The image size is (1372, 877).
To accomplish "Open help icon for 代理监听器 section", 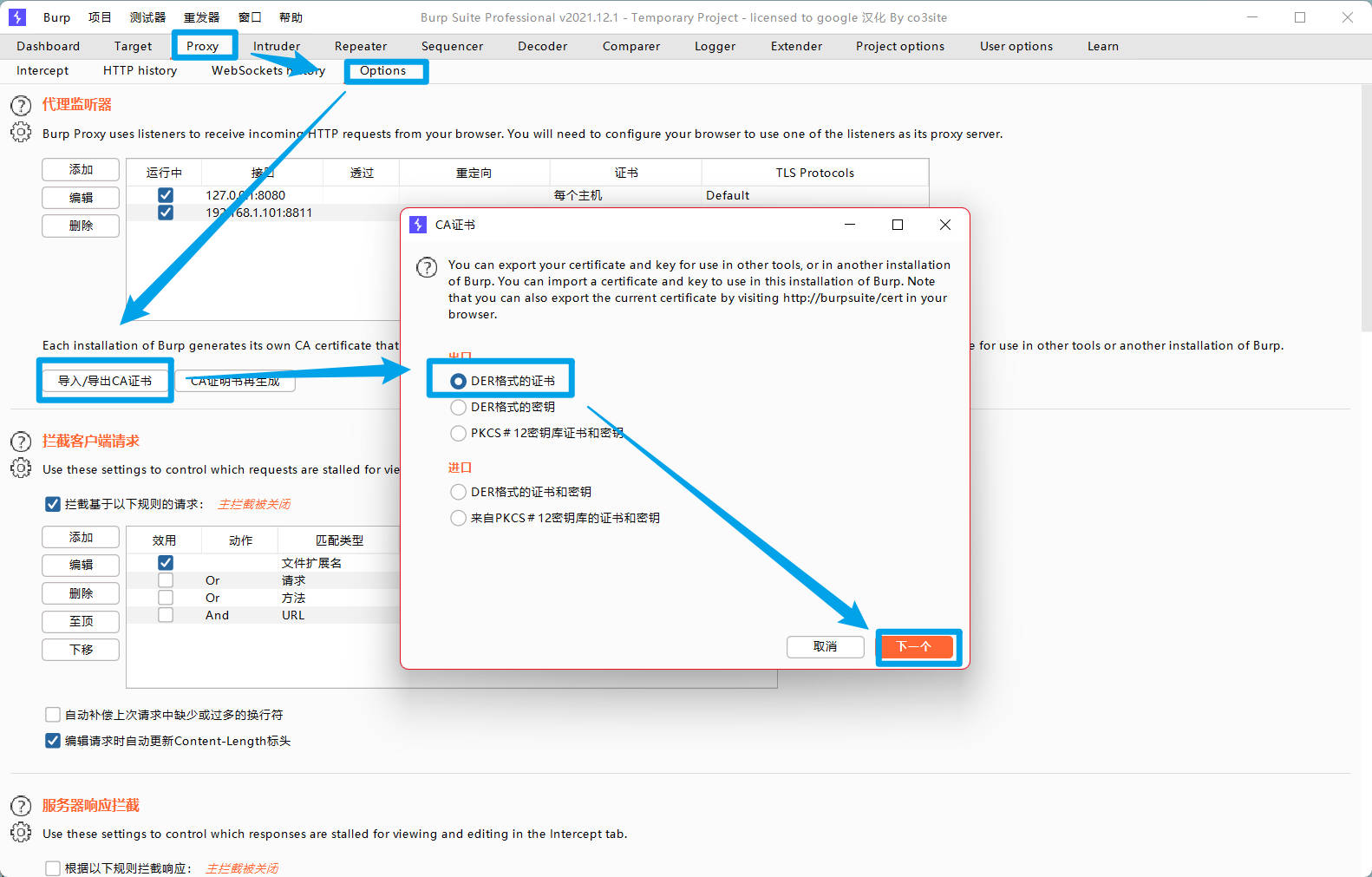I will pyautogui.click(x=21, y=106).
